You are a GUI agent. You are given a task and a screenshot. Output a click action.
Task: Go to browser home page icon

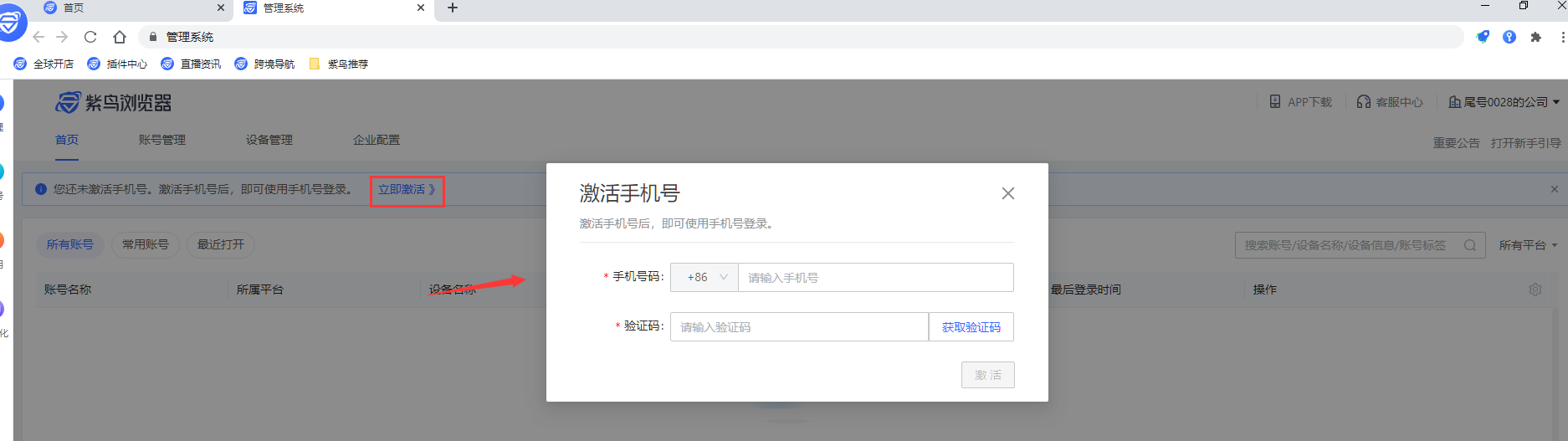(120, 37)
